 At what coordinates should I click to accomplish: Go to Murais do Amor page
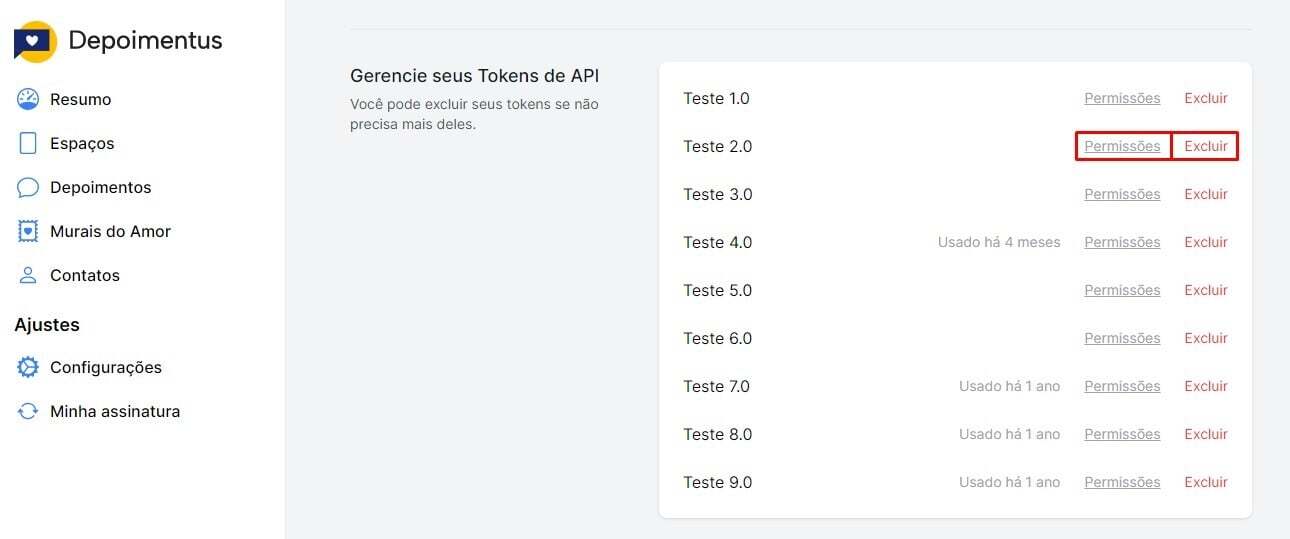pyautogui.click(x=110, y=231)
